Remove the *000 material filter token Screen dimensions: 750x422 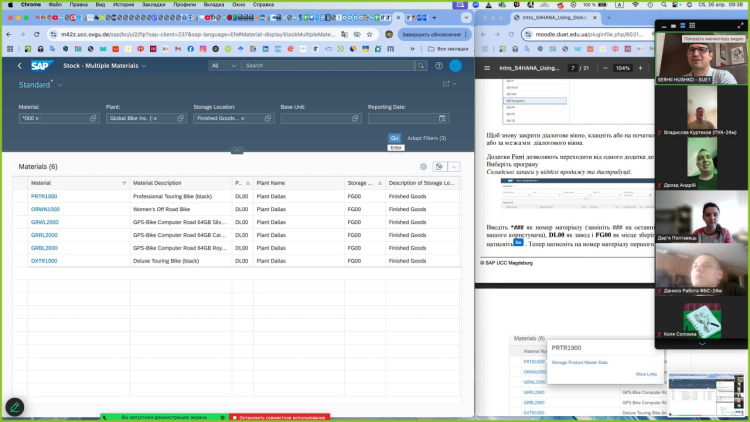pyautogui.click(x=37, y=118)
